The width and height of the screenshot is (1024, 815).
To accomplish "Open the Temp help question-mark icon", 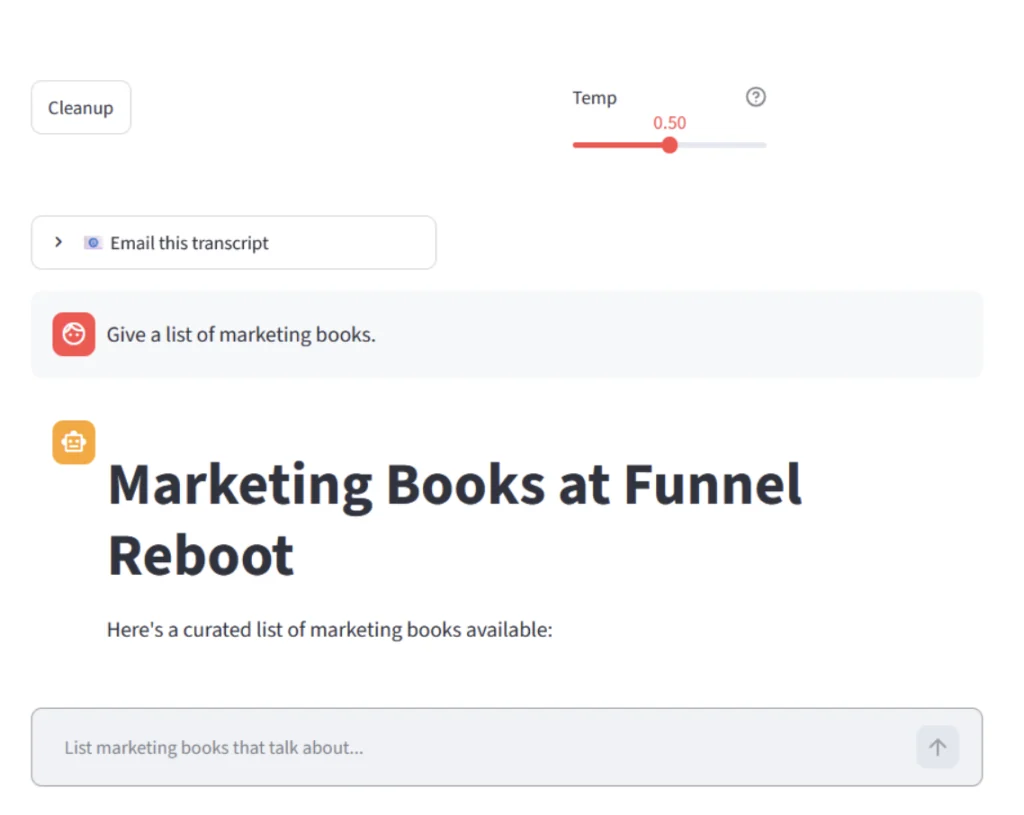I will pyautogui.click(x=756, y=97).
